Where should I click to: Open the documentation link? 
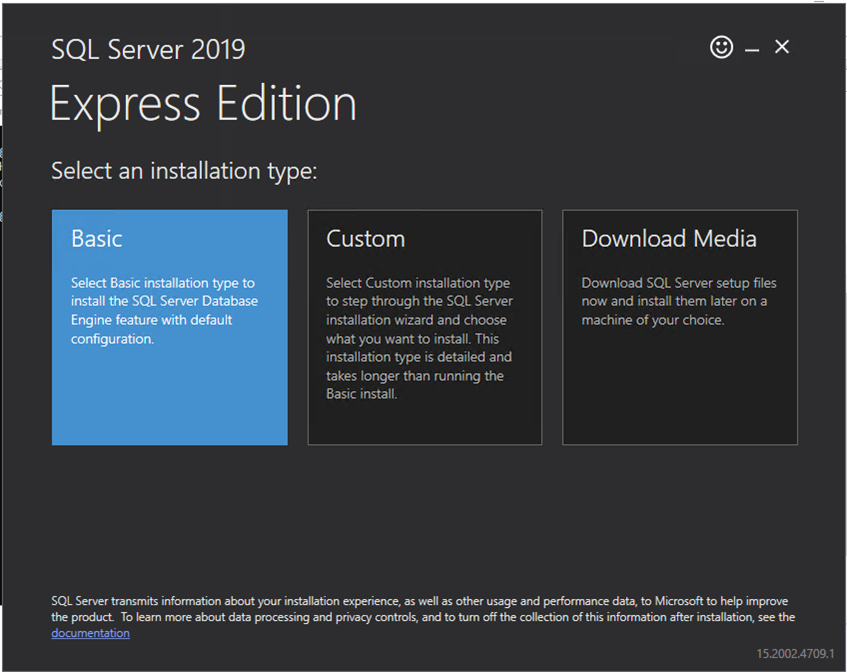pyautogui.click(x=90, y=633)
